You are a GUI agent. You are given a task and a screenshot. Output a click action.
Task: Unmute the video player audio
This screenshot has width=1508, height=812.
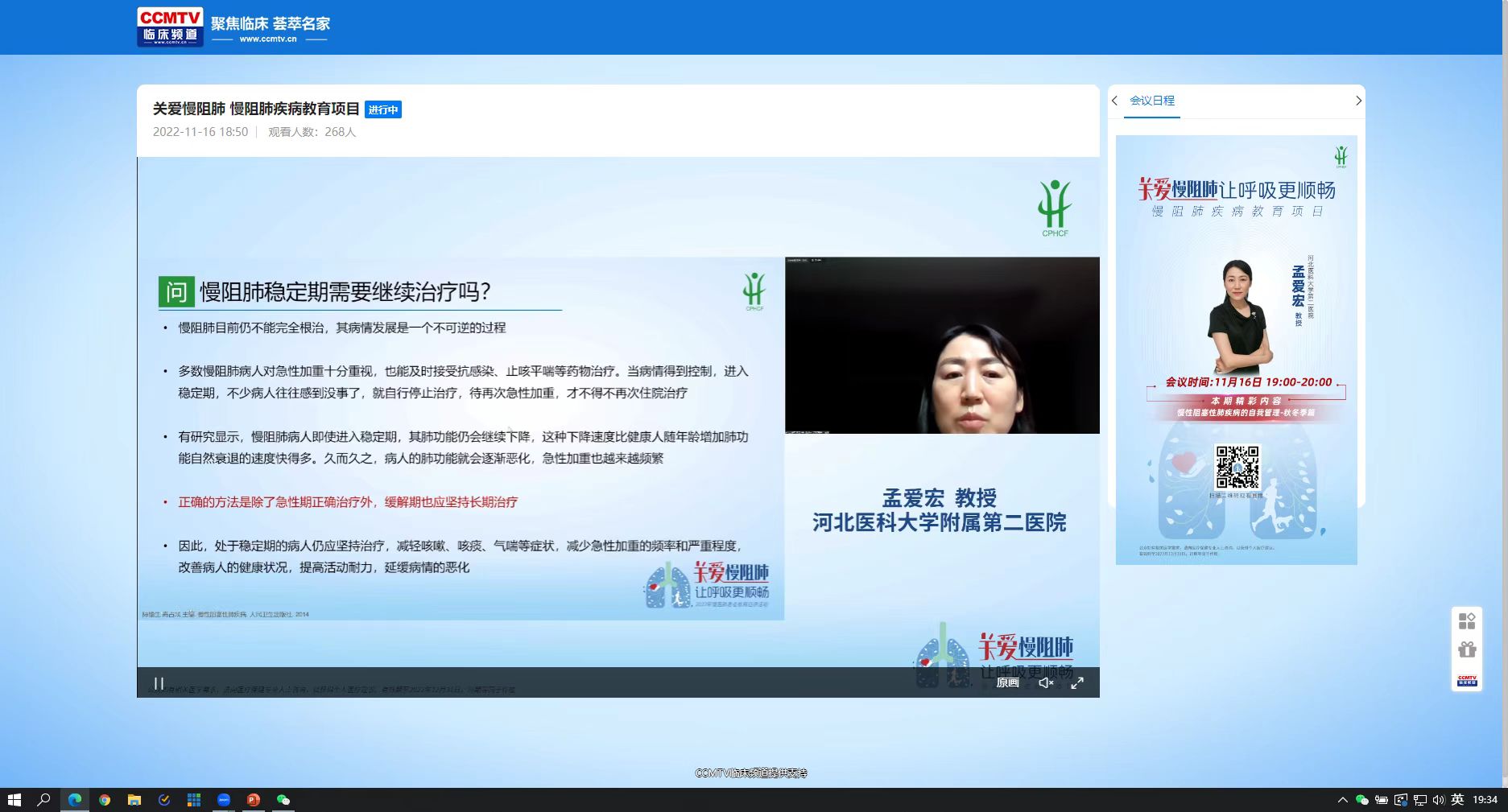click(1045, 682)
